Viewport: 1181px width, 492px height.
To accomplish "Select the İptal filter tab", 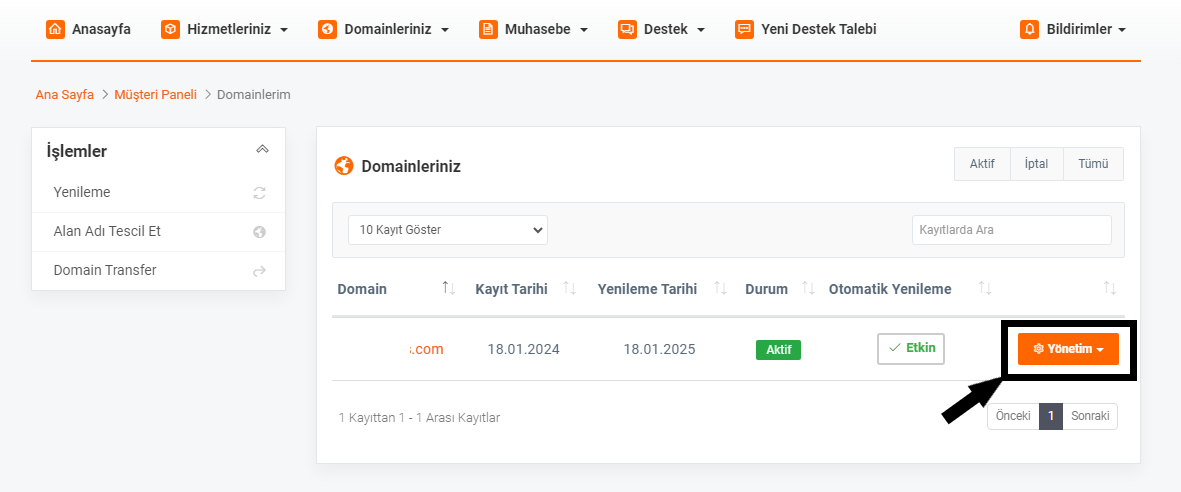I will [1037, 163].
